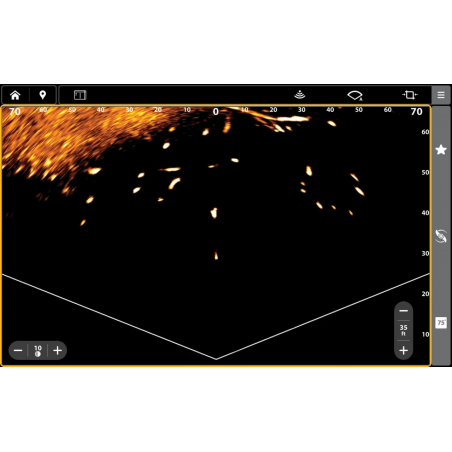Screen dimensions: 452x452
Task: Tap the transducer rotate/crop icon
Action: (410, 95)
